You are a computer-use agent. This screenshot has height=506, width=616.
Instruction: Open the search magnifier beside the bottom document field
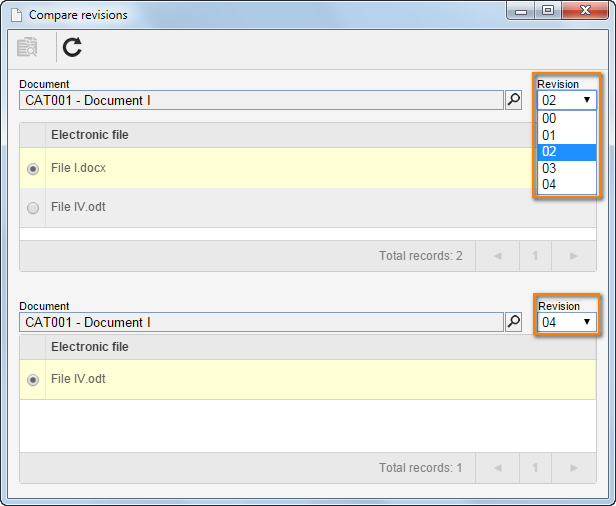point(513,322)
